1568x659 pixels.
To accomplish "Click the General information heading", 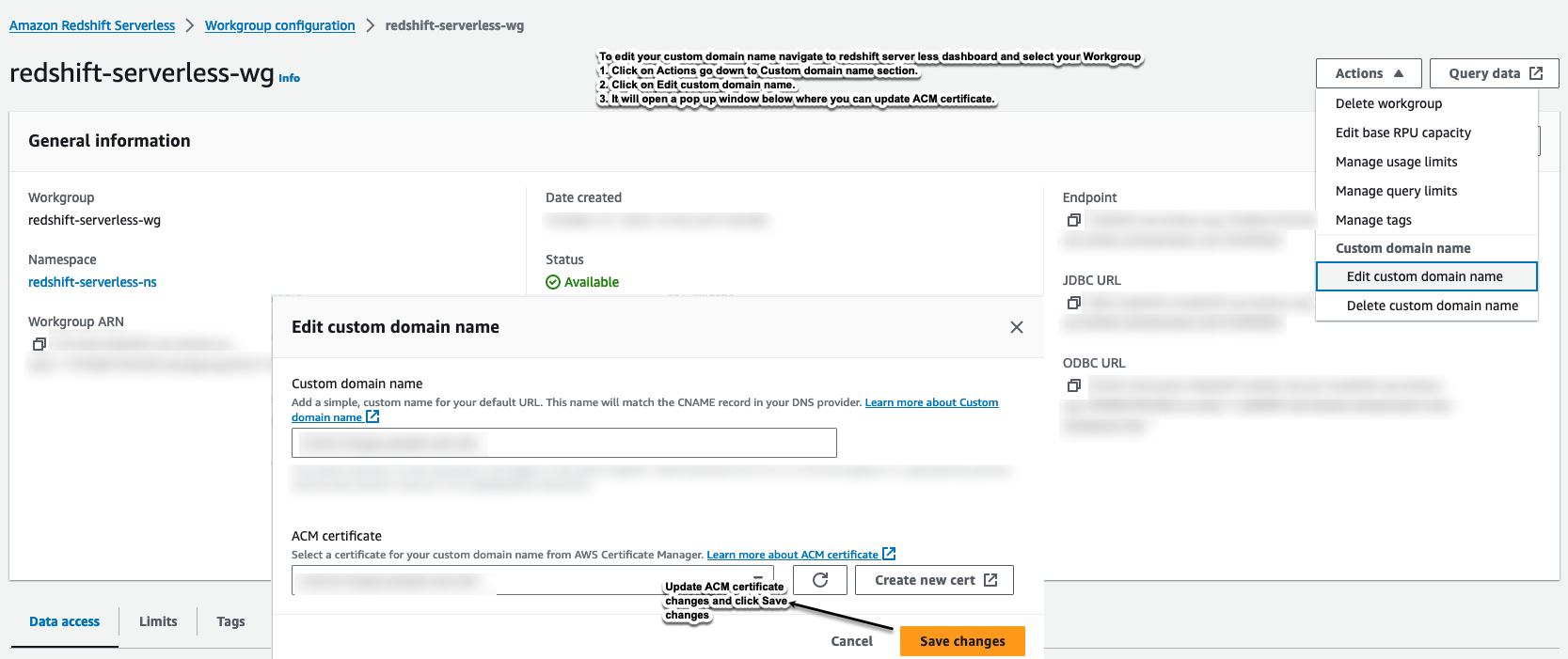I will 109,141.
